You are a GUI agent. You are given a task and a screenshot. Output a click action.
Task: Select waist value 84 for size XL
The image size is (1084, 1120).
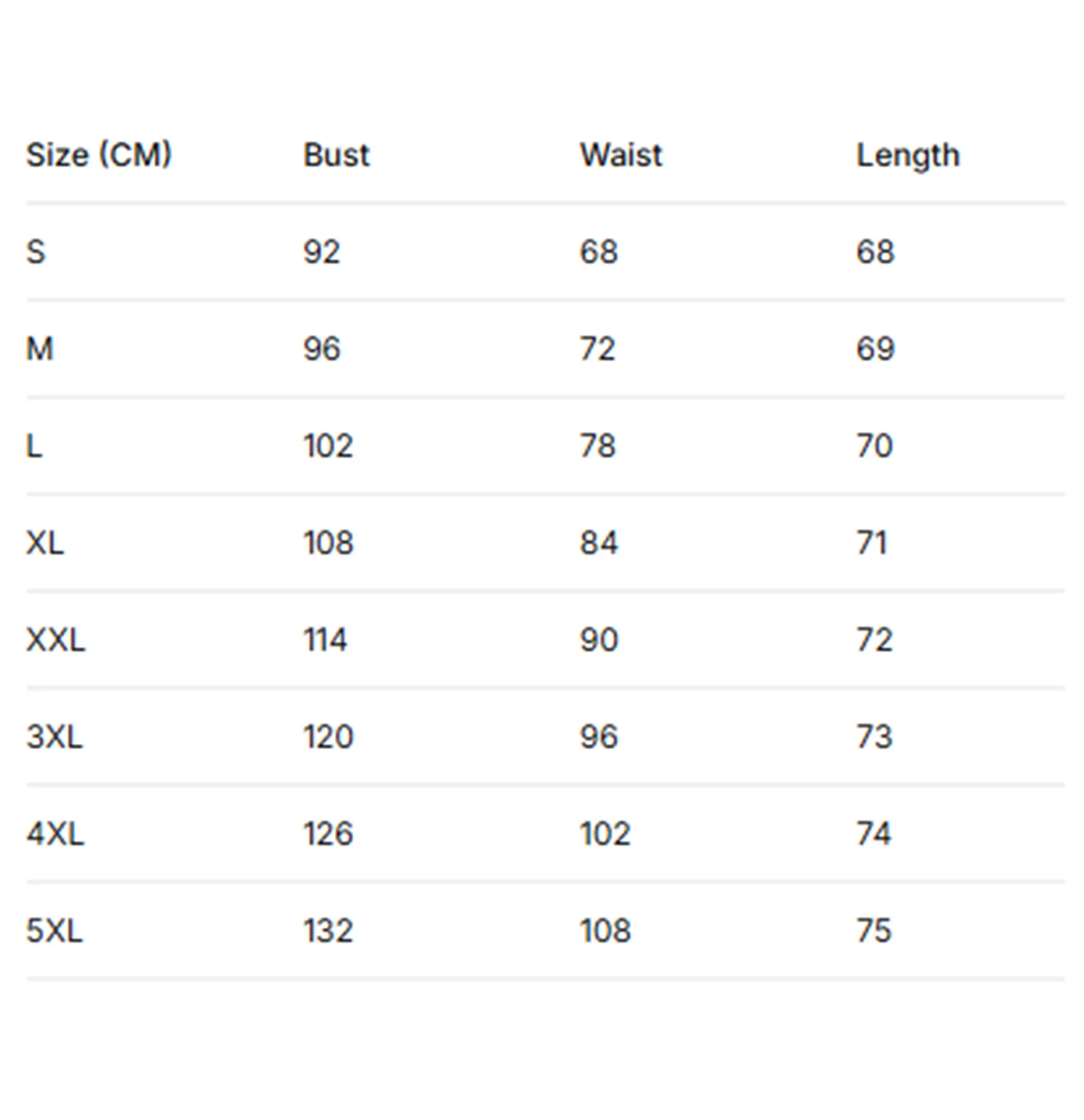click(x=599, y=543)
